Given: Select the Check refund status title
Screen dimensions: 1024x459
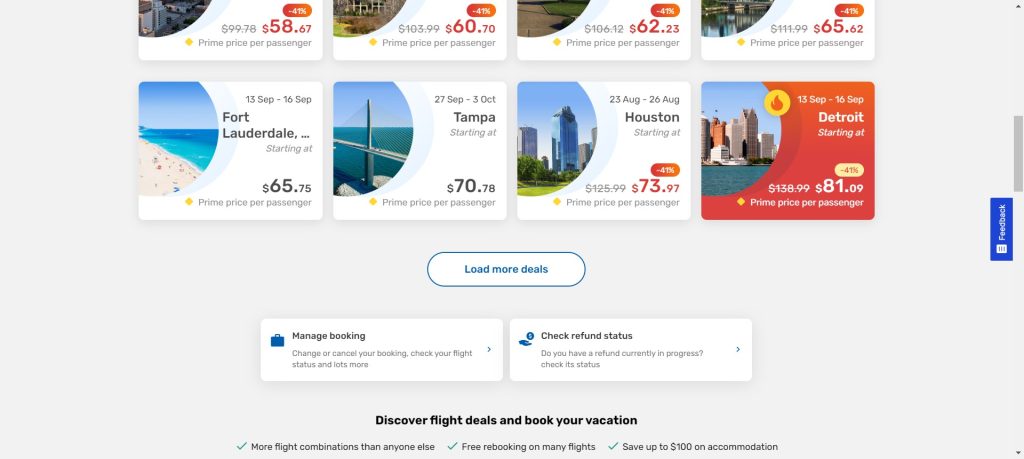Looking at the screenshot, I should pos(586,336).
